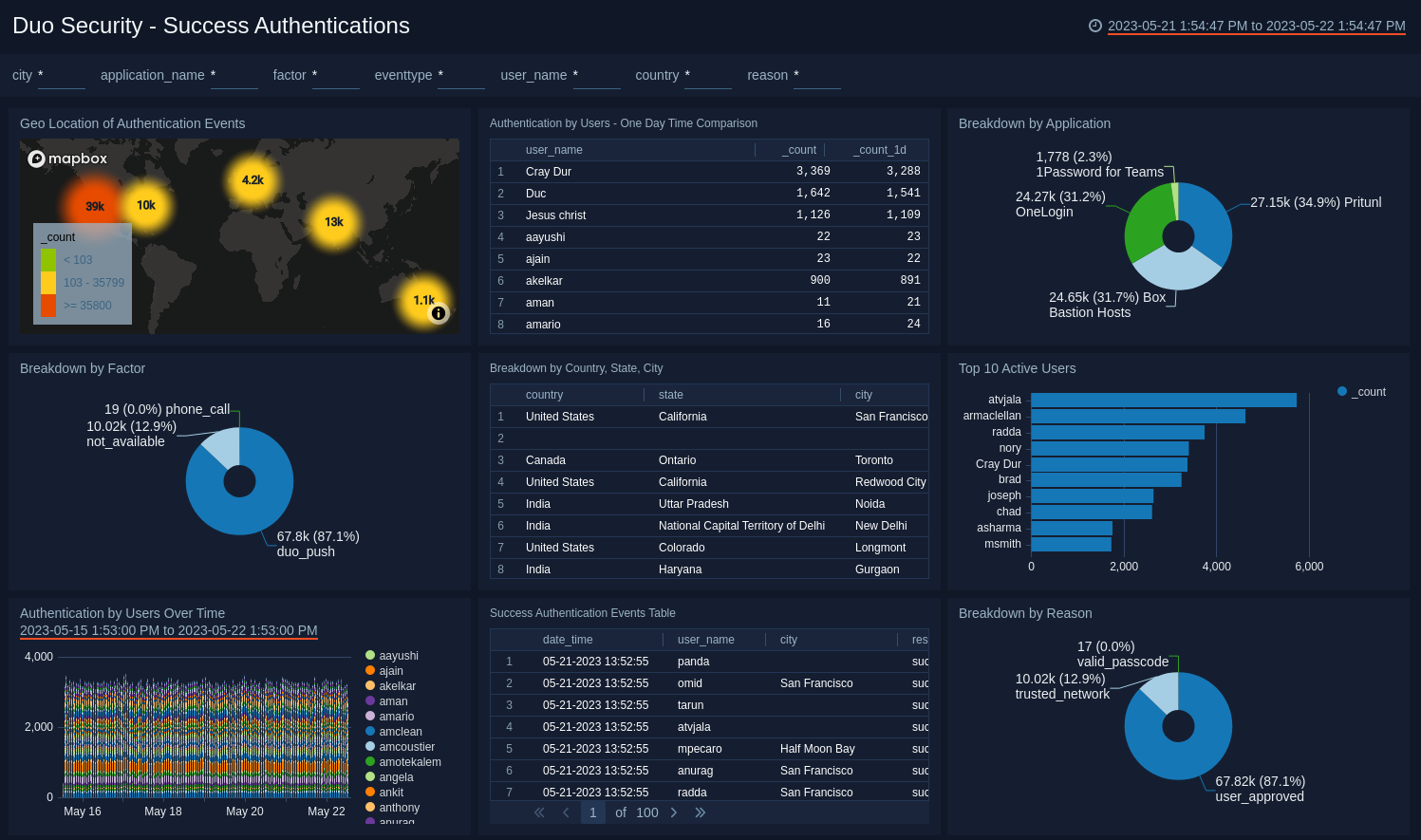Screen dimensions: 1421x840
Task: Click the Authentication by Users Over Time date range link
Action: coord(169,629)
